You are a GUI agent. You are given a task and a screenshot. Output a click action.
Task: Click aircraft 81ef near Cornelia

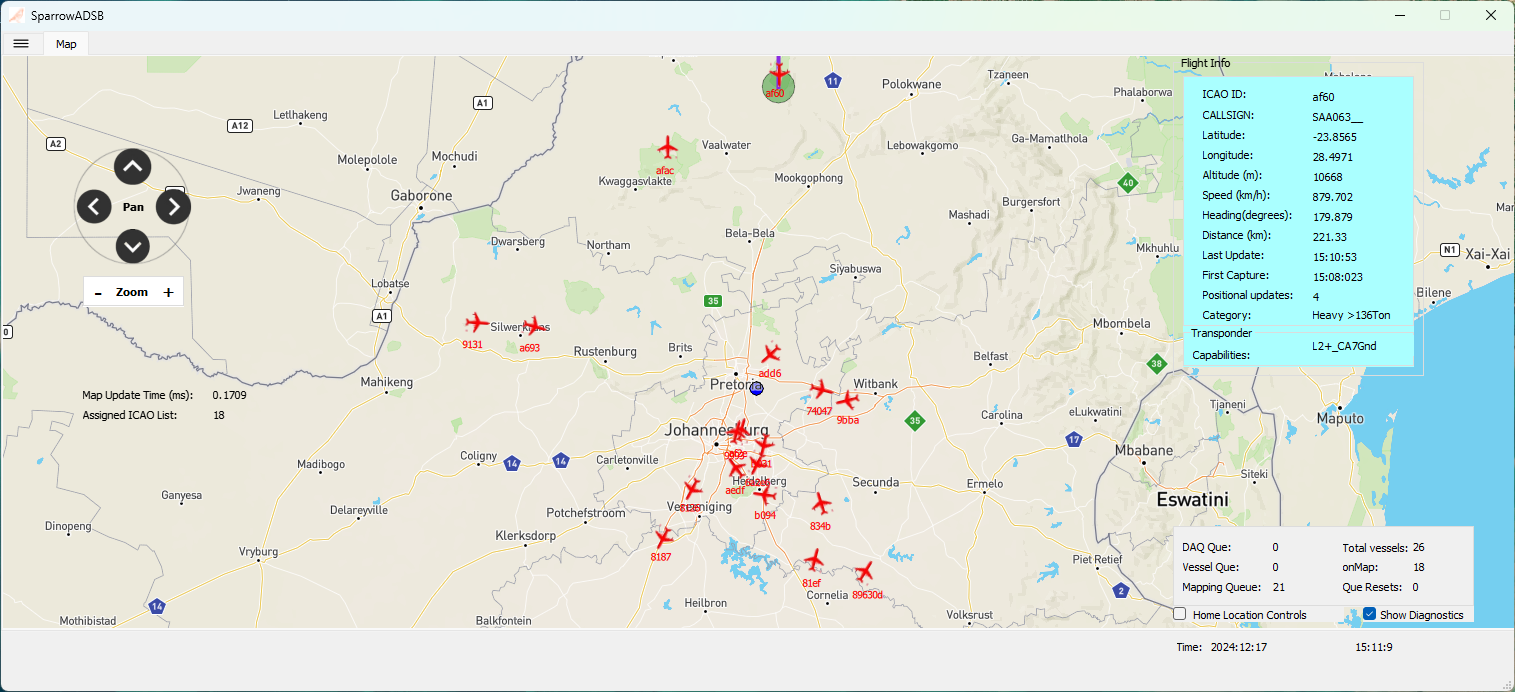tap(813, 560)
